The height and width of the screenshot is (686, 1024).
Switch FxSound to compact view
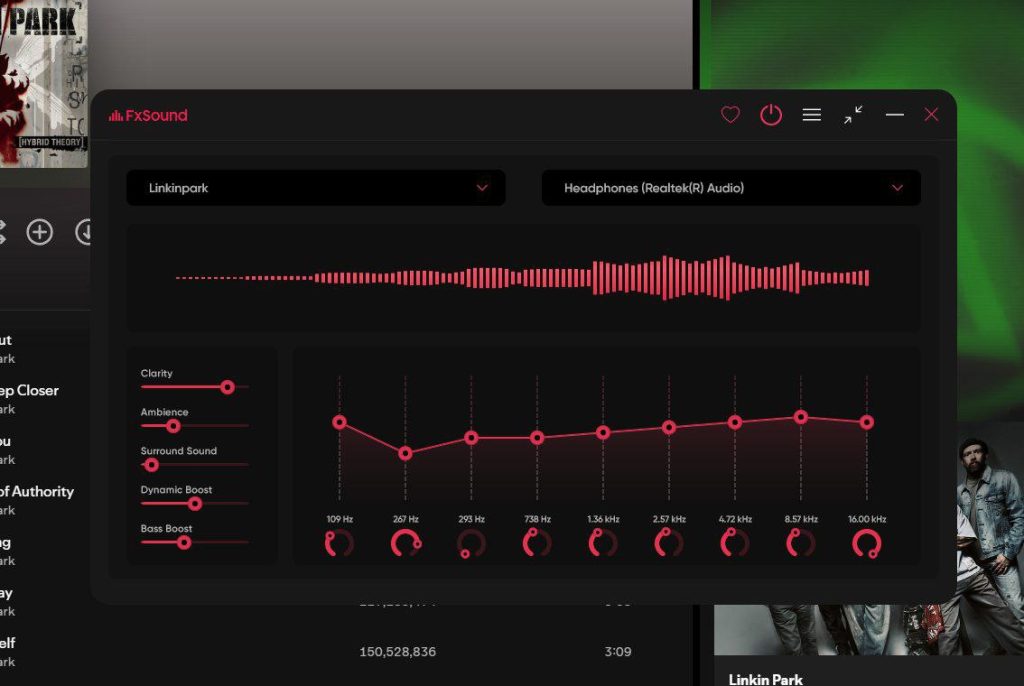853,115
